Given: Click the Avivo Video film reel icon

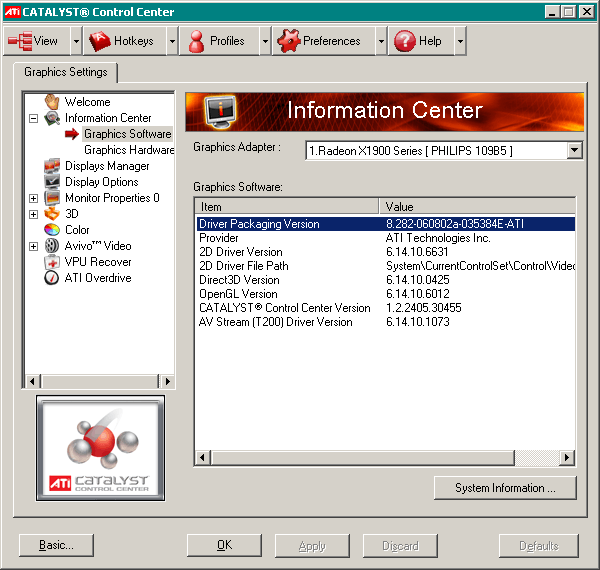Looking at the screenshot, I should [52, 246].
